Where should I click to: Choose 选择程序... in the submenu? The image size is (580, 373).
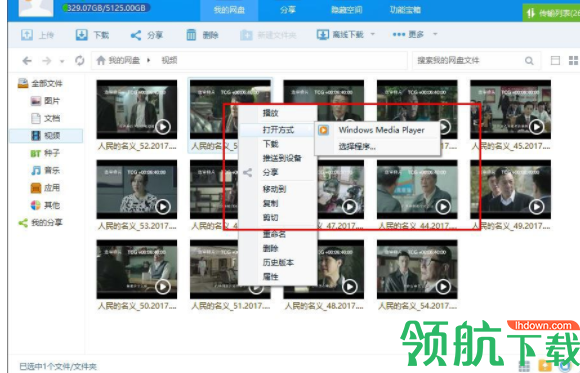(378, 146)
